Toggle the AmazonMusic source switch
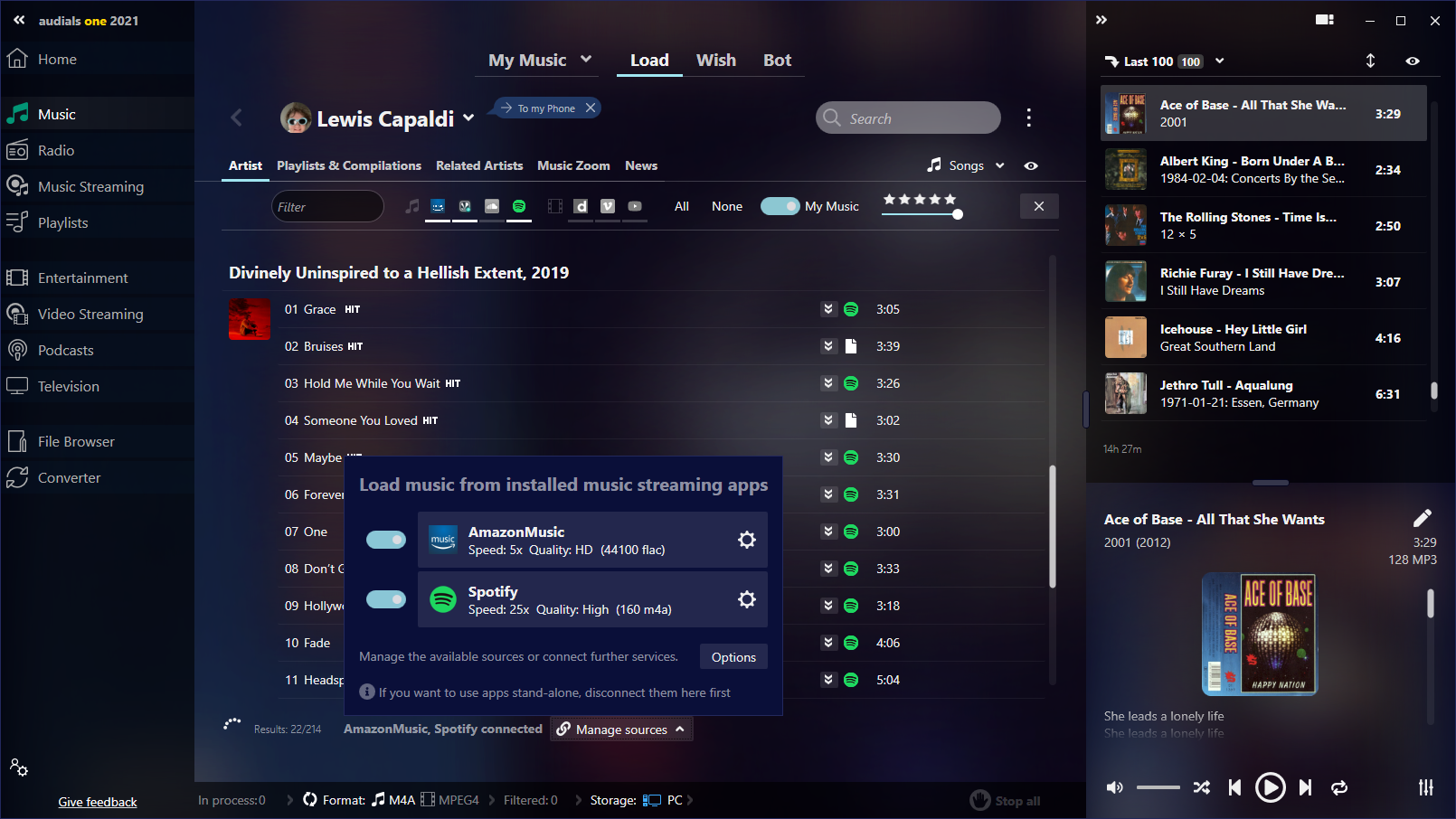The height and width of the screenshot is (819, 1456). coord(386,540)
